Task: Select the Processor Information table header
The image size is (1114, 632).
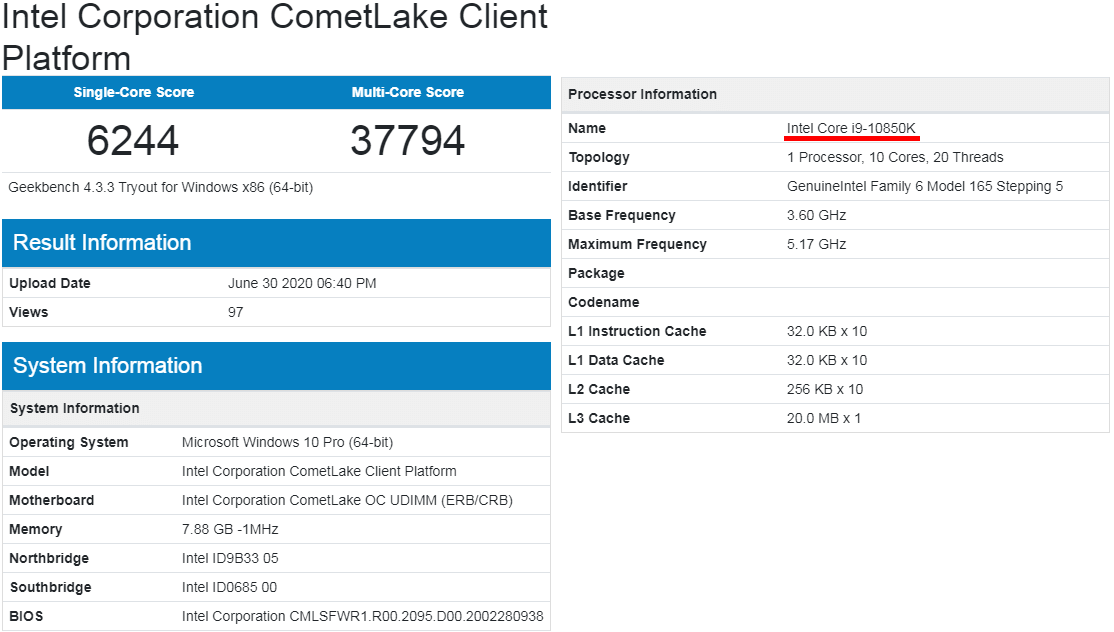Action: pyautogui.click(x=835, y=94)
